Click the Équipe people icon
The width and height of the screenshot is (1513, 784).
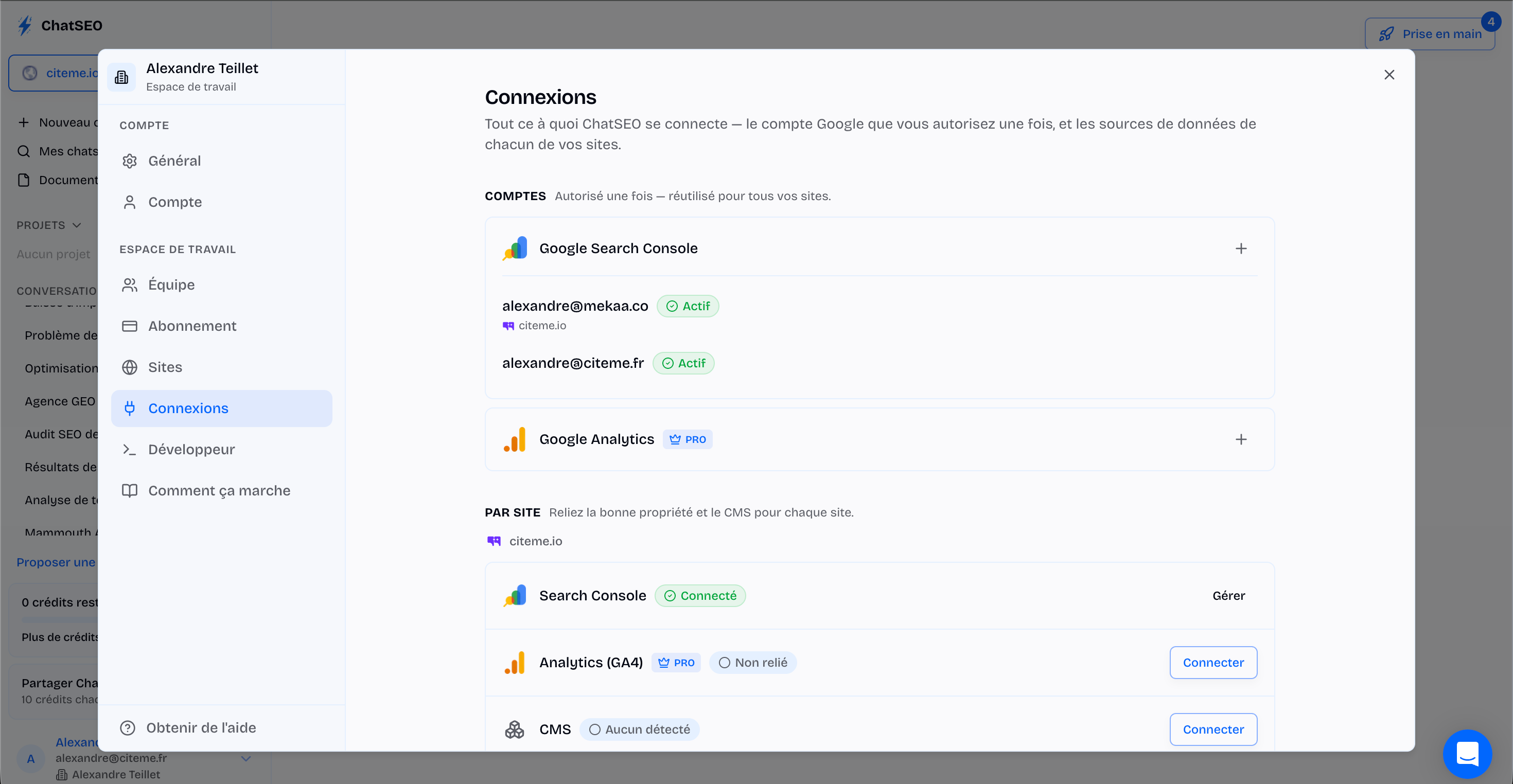click(x=129, y=285)
